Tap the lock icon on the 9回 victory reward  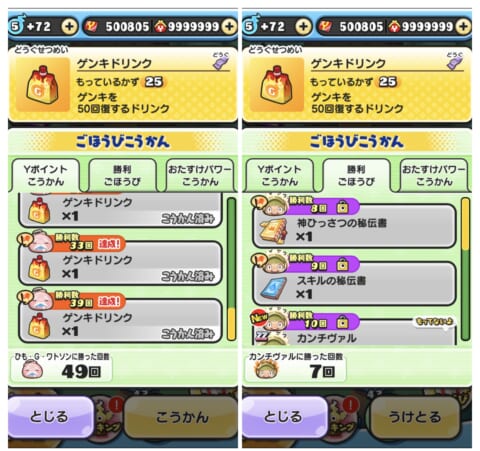coord(342,265)
